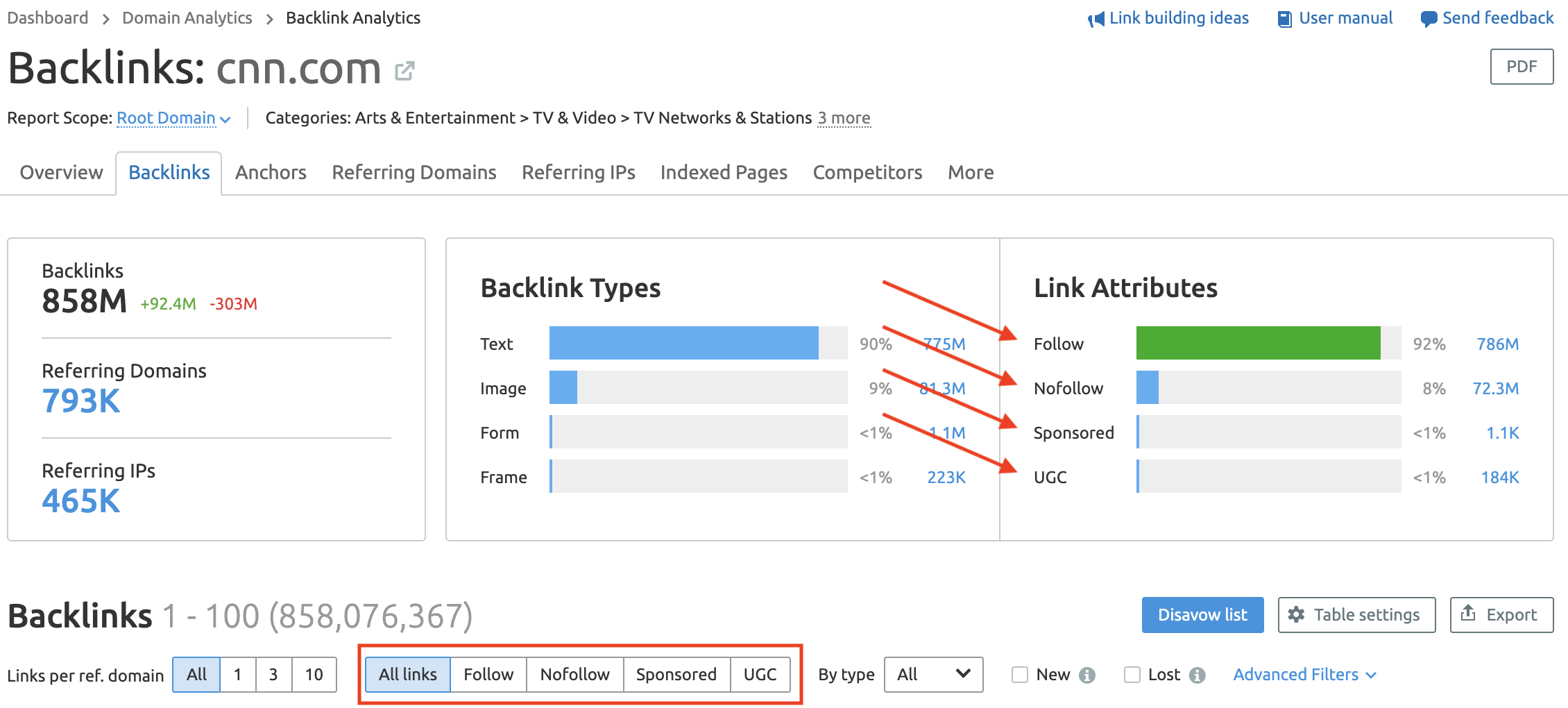Open the Competitors tab
The height and width of the screenshot is (708, 1568).
click(867, 172)
